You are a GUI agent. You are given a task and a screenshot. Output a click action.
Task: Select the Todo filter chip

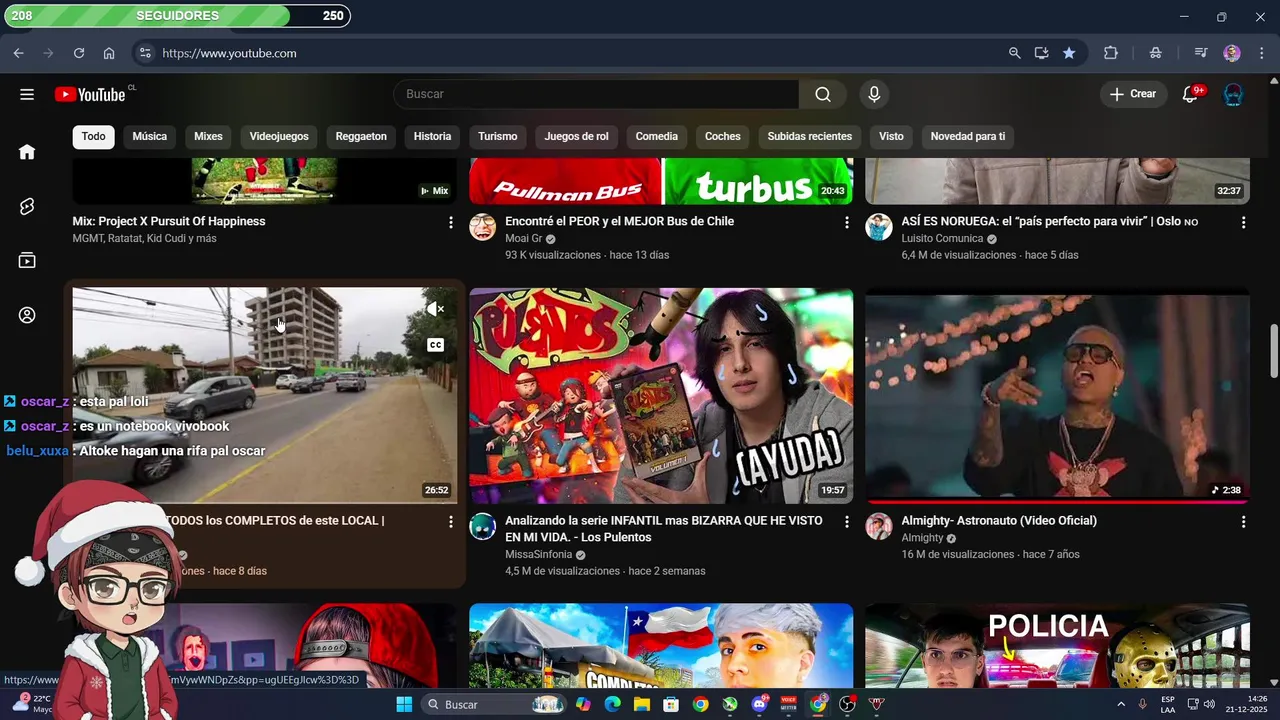(x=93, y=136)
